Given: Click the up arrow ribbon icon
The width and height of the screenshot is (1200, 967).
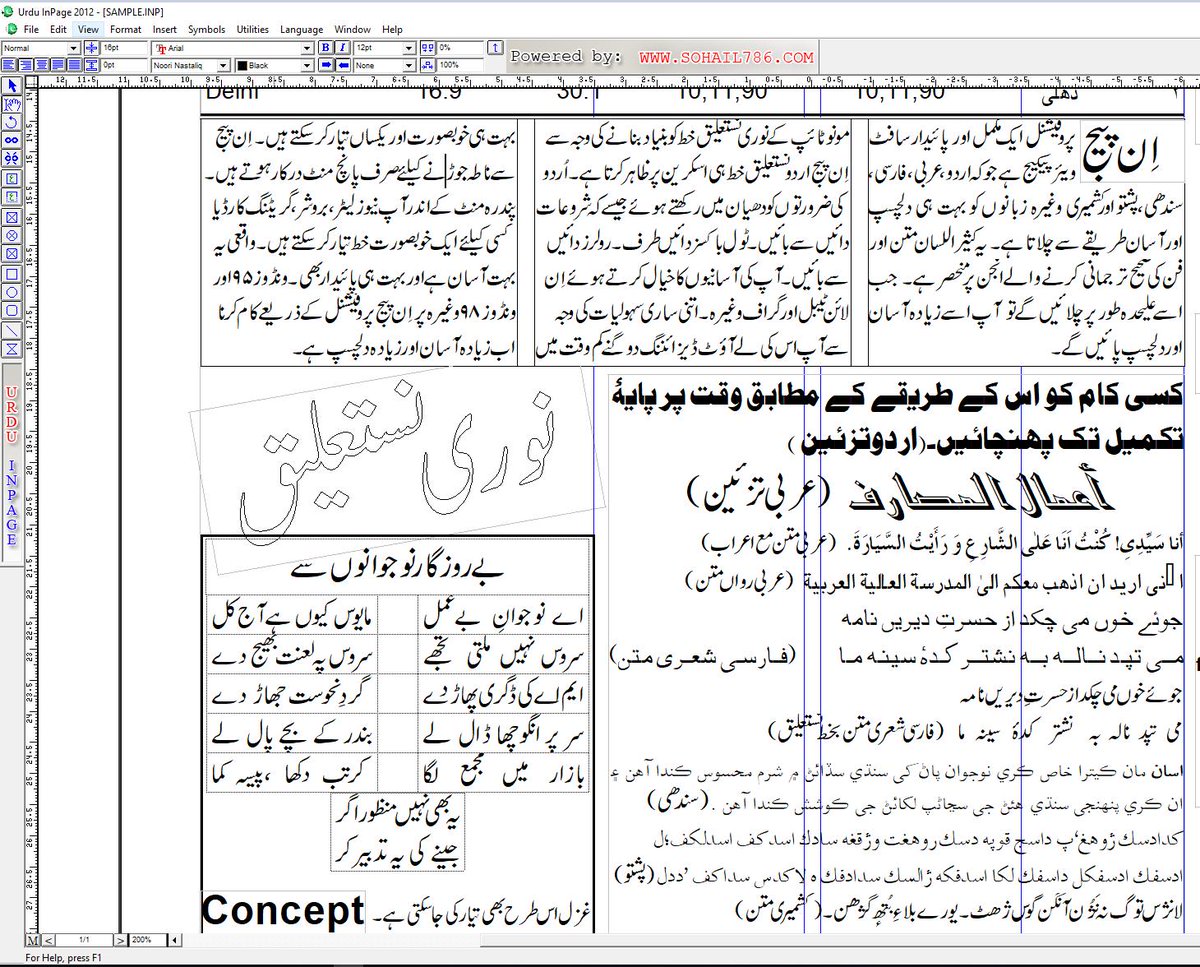Looking at the screenshot, I should coord(494,47).
